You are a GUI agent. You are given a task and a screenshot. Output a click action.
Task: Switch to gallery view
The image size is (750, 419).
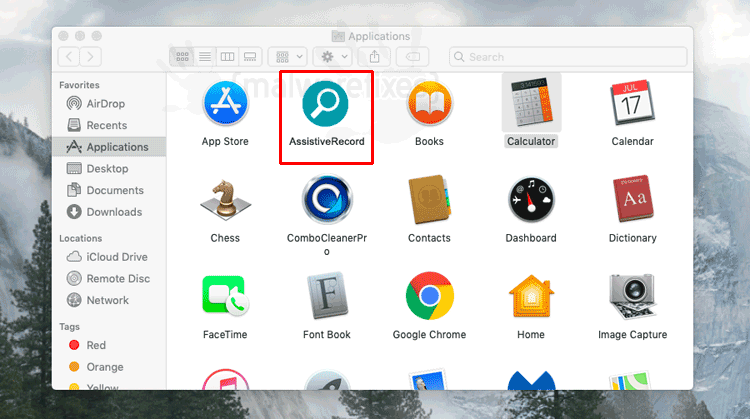(250, 57)
